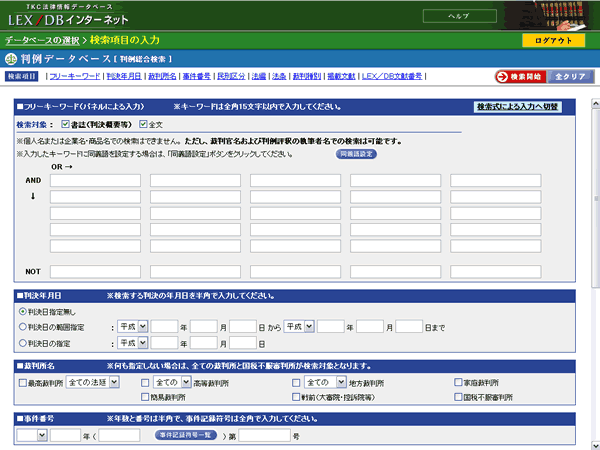Click the first NOT keyword input field
Image resolution: width=600 pixels, height=450 pixels.
pos(95,272)
